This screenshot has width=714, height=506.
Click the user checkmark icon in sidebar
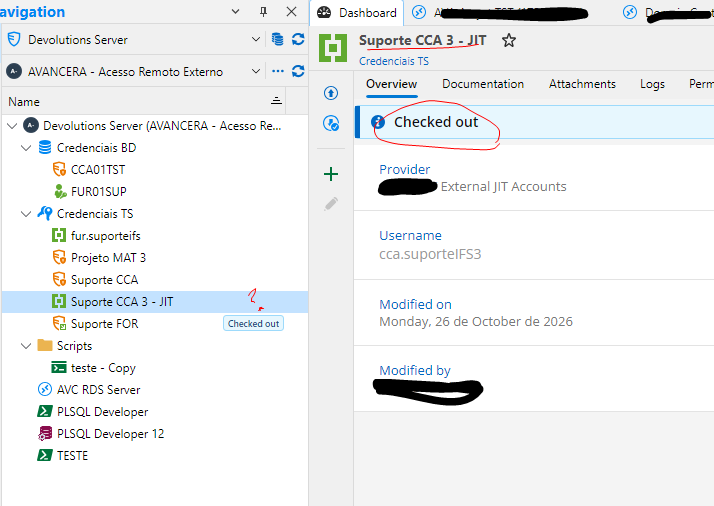click(x=331, y=123)
